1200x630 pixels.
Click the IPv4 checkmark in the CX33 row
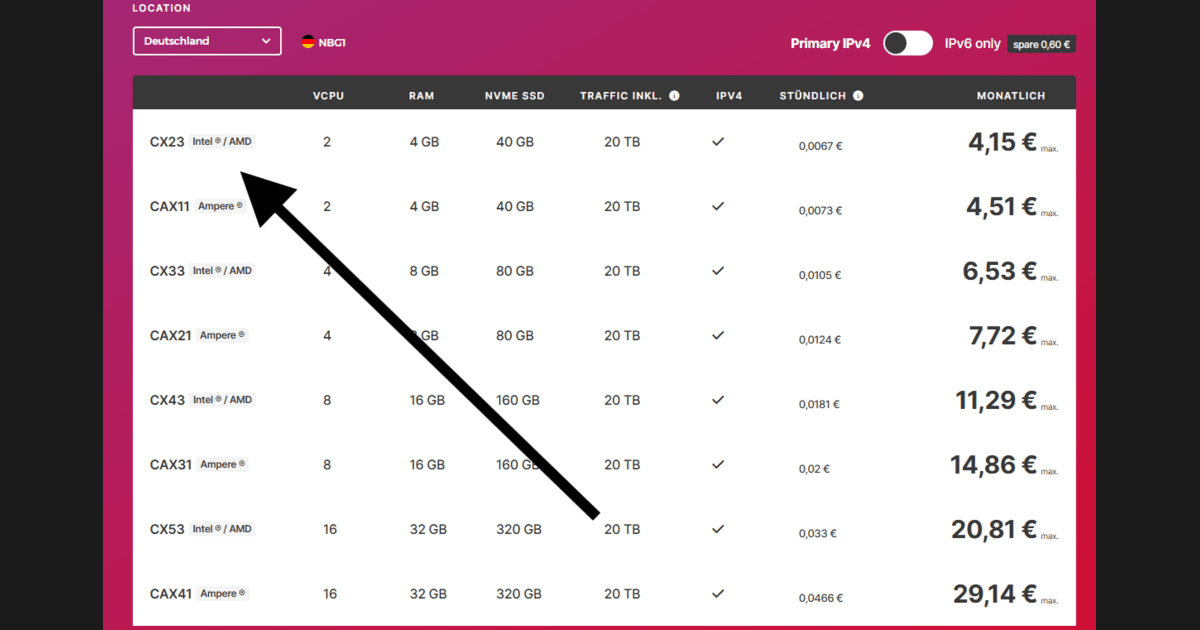[x=718, y=271]
